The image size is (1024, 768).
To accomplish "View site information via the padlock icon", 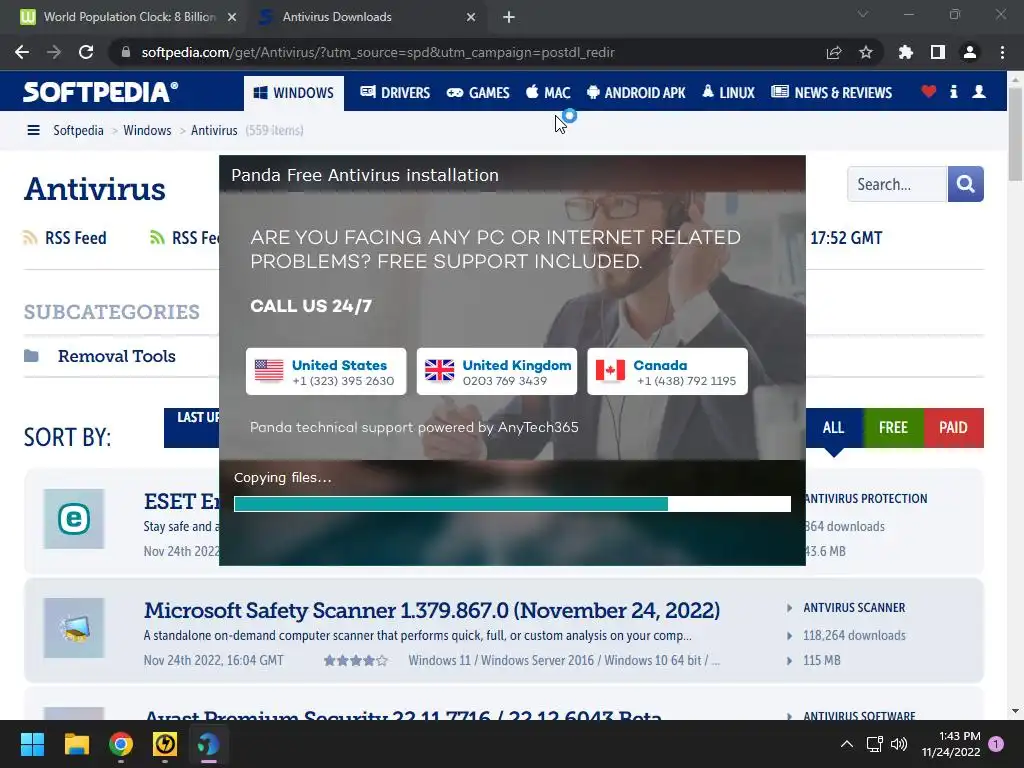I will (126, 52).
